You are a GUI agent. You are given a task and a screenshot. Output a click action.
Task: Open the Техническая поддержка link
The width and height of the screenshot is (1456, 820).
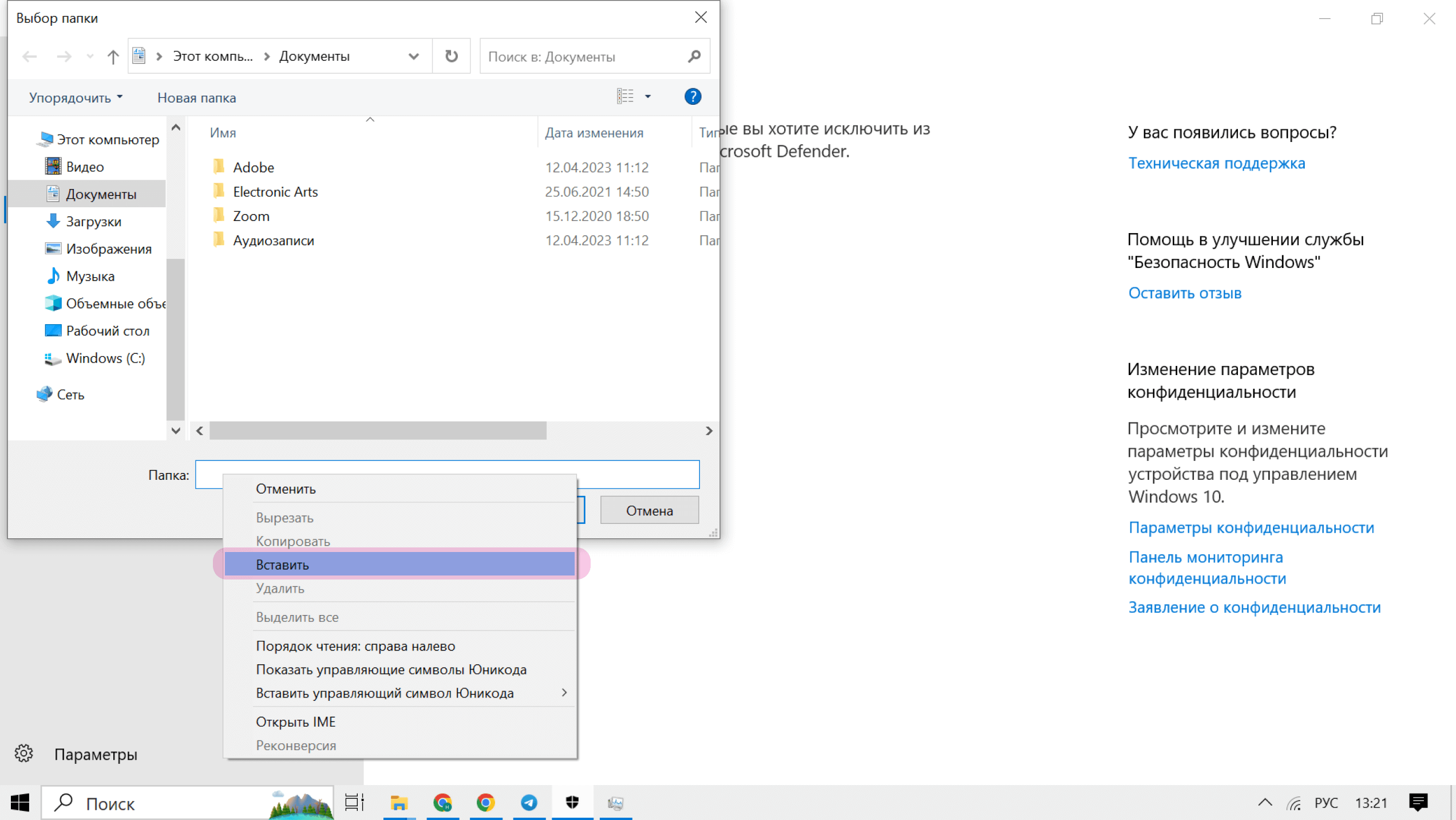(x=1216, y=163)
